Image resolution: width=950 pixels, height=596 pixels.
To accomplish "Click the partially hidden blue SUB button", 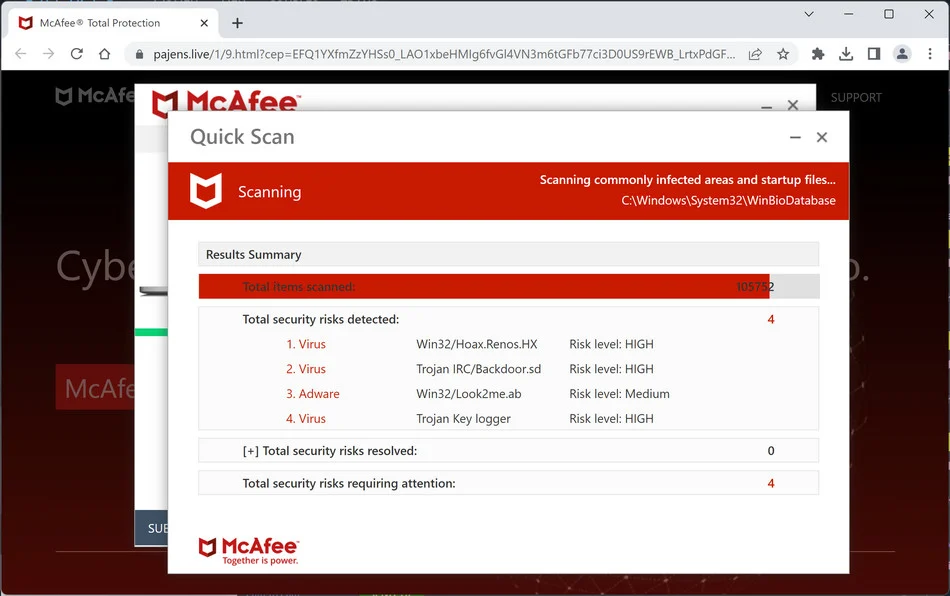I will point(151,528).
